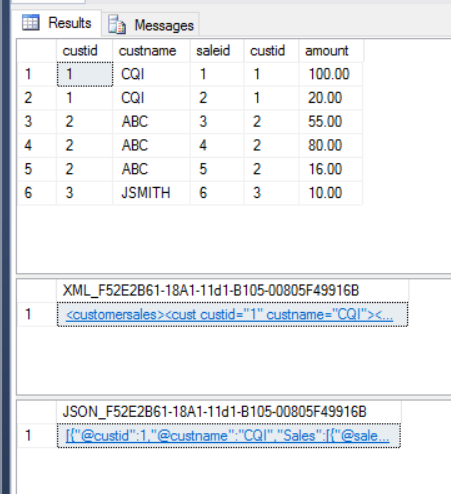This screenshot has height=494, width=451.
Task: Click the amount cell 16.00
Action: tap(331, 169)
